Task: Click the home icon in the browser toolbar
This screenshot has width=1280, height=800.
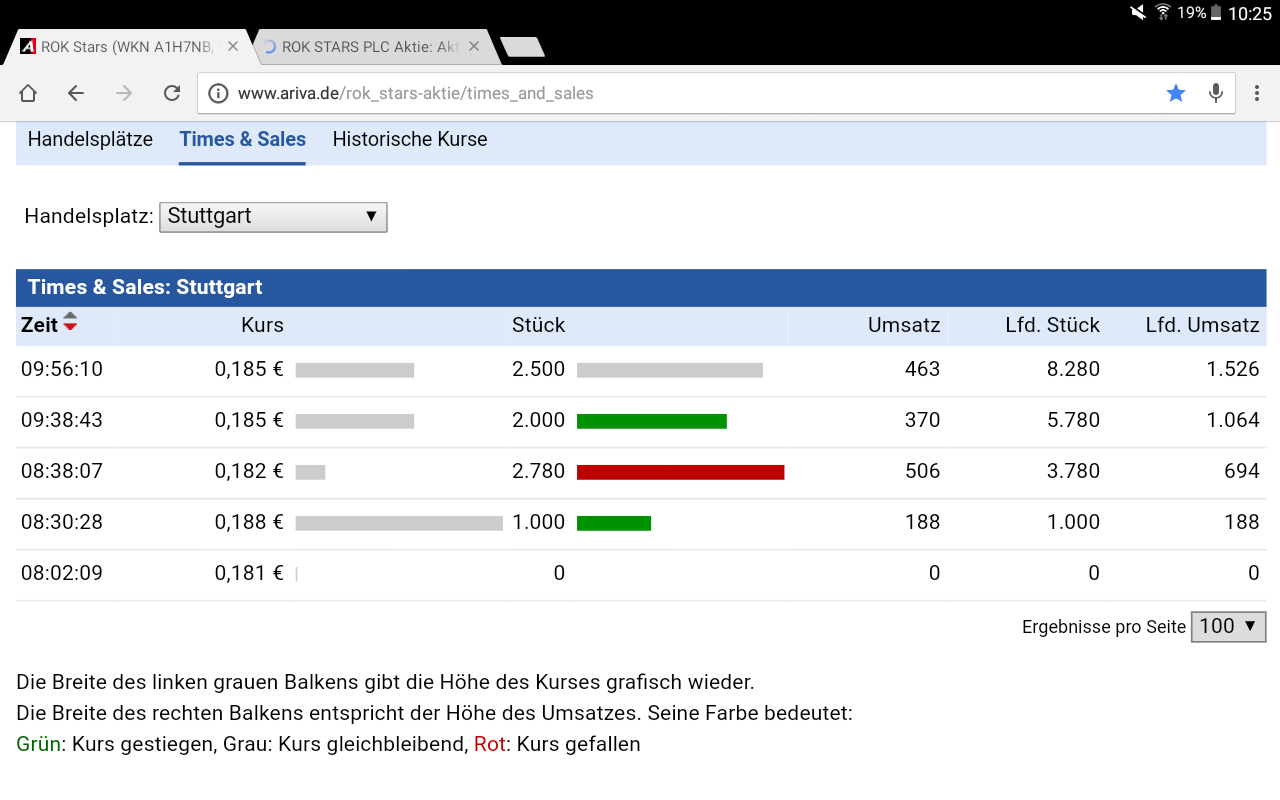Action: pos(27,92)
